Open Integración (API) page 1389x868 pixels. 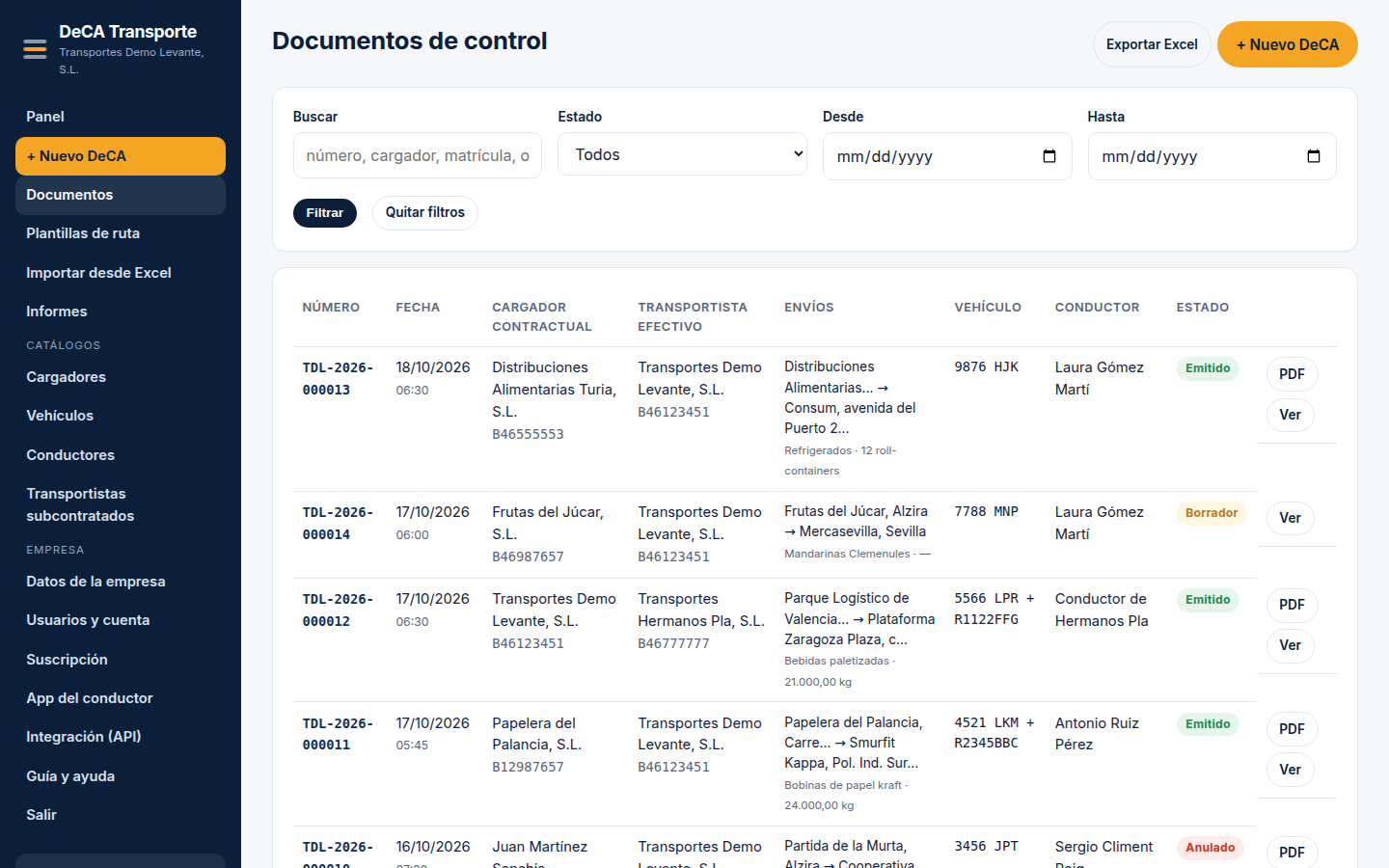click(121, 737)
